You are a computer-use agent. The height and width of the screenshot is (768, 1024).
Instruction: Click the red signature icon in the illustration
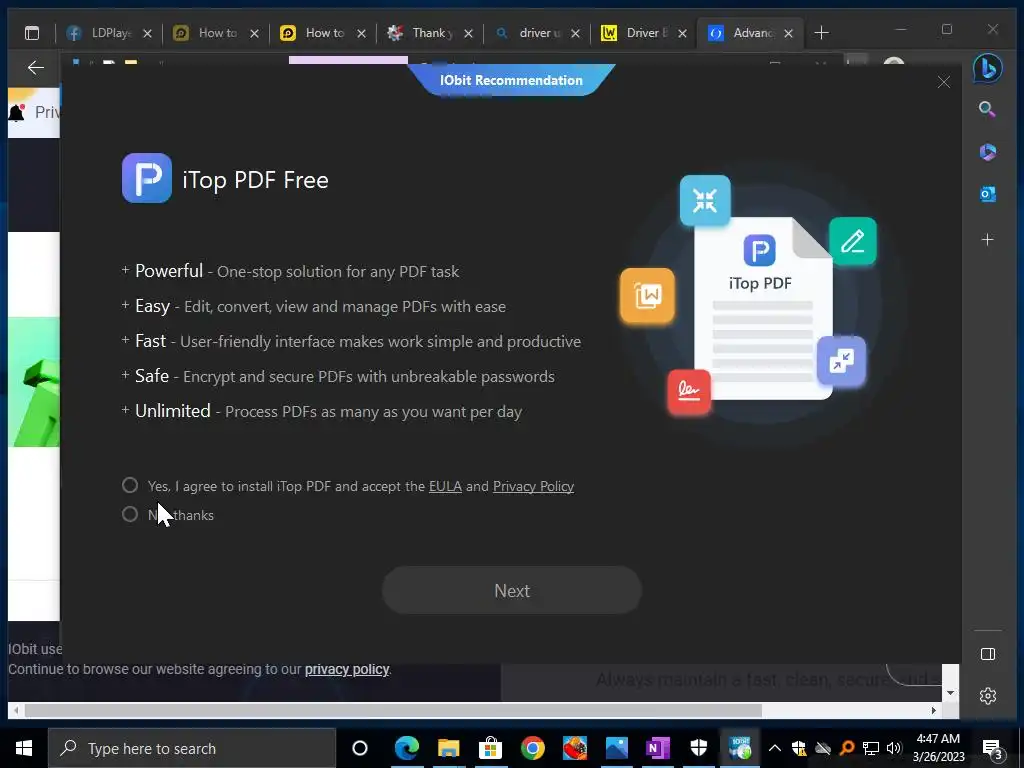[689, 392]
